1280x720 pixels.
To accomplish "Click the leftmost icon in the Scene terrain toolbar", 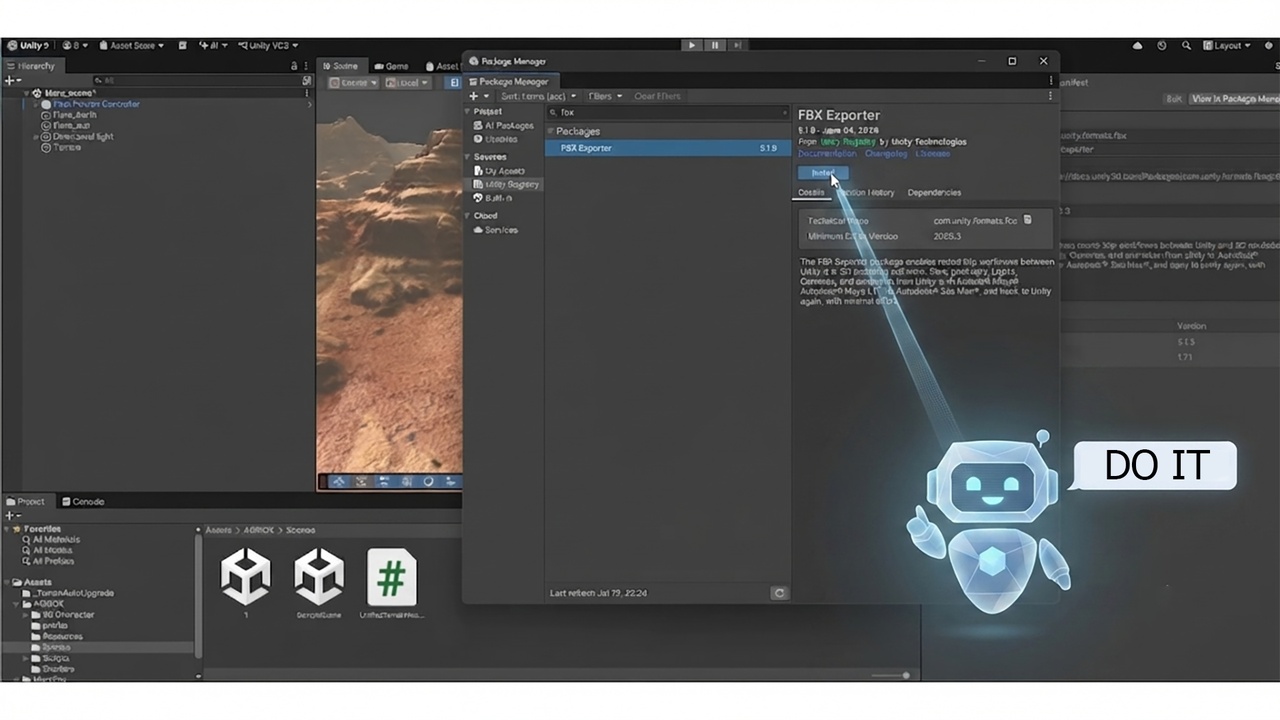I will [x=338, y=481].
